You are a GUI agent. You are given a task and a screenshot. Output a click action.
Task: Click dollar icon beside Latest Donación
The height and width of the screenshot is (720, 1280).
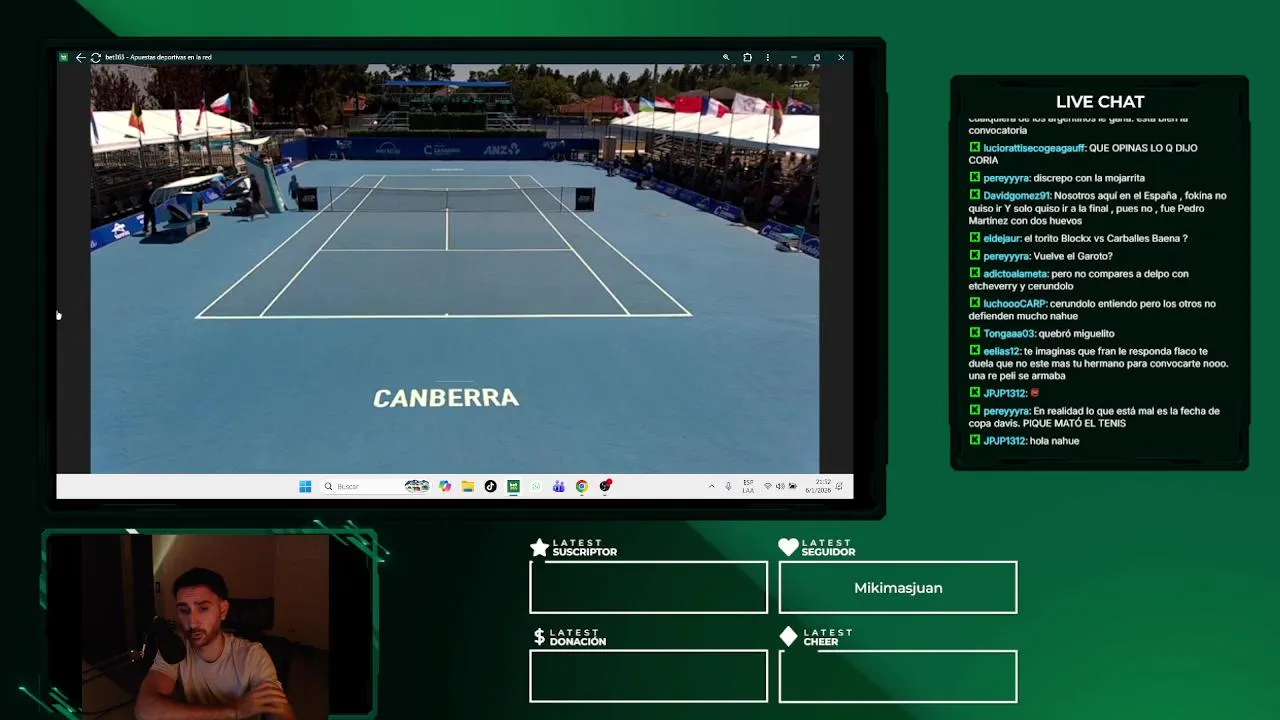point(539,637)
